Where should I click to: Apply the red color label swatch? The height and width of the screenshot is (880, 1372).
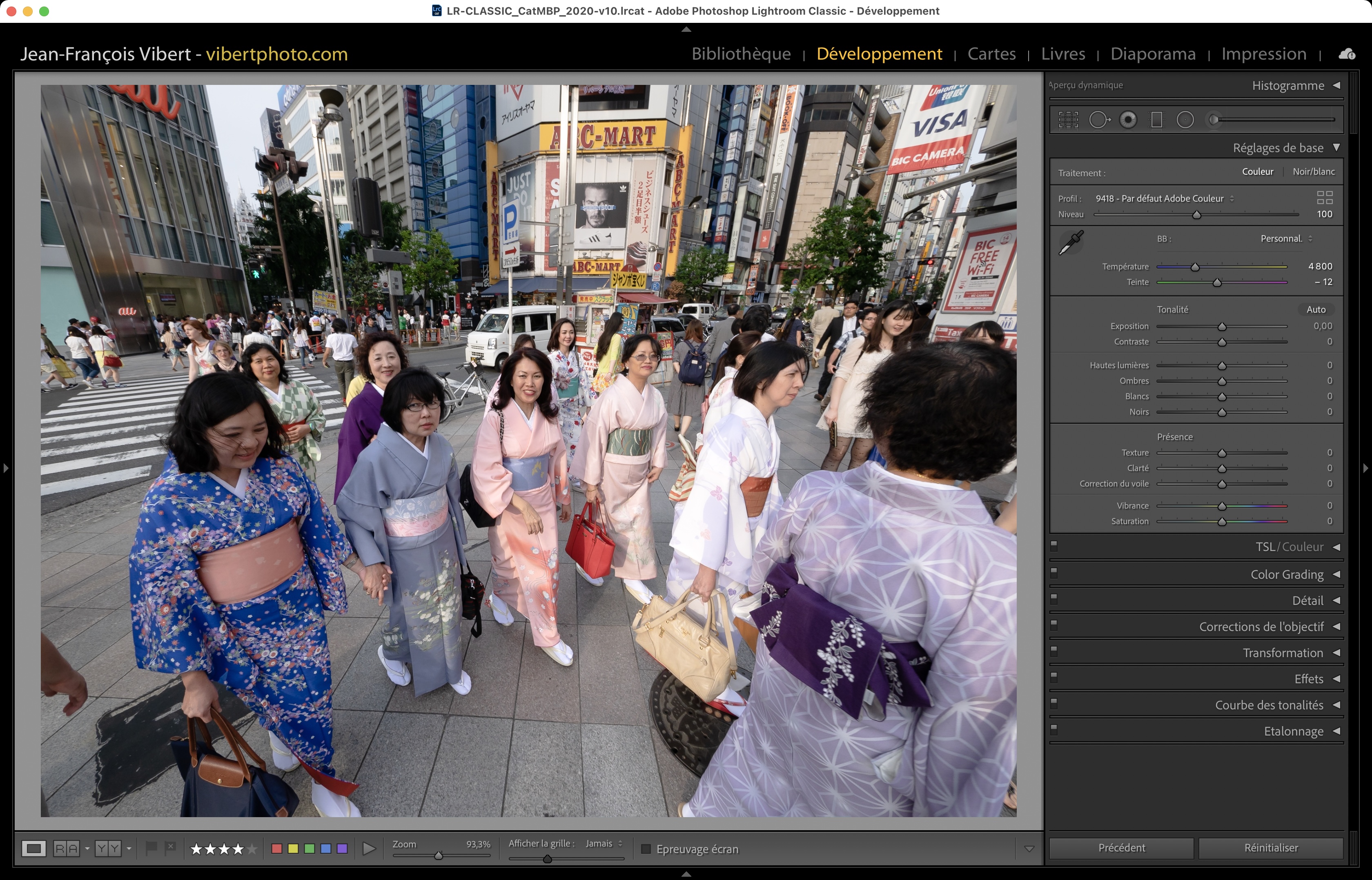click(x=277, y=849)
